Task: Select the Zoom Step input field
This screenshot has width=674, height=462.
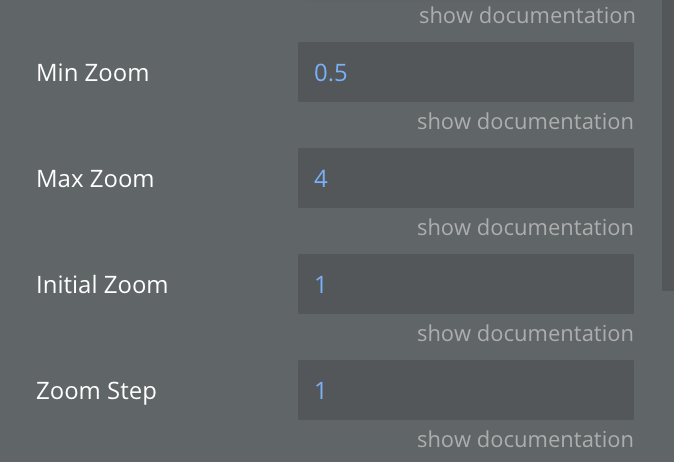Action: pyautogui.click(x=465, y=390)
